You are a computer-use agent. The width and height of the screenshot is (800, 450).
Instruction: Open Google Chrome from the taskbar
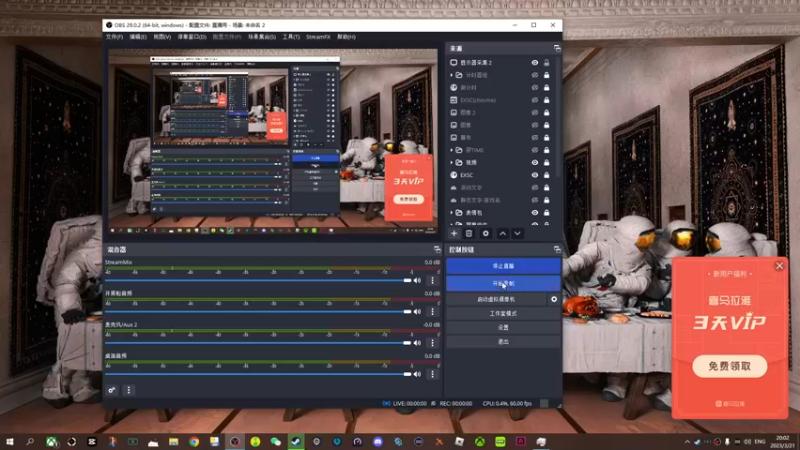click(194, 442)
